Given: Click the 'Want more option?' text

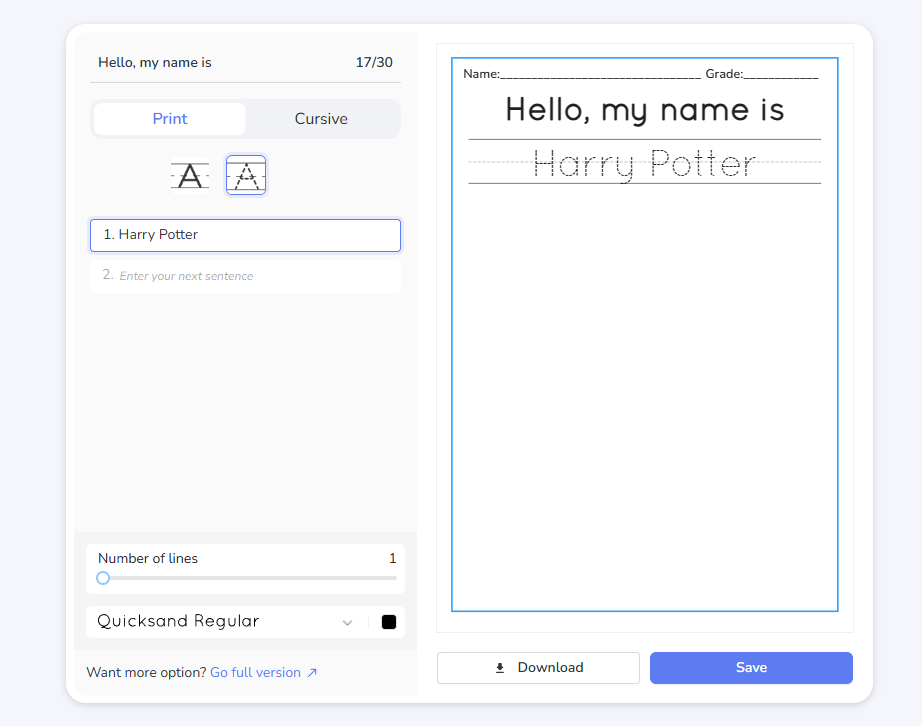Looking at the screenshot, I should [146, 673].
